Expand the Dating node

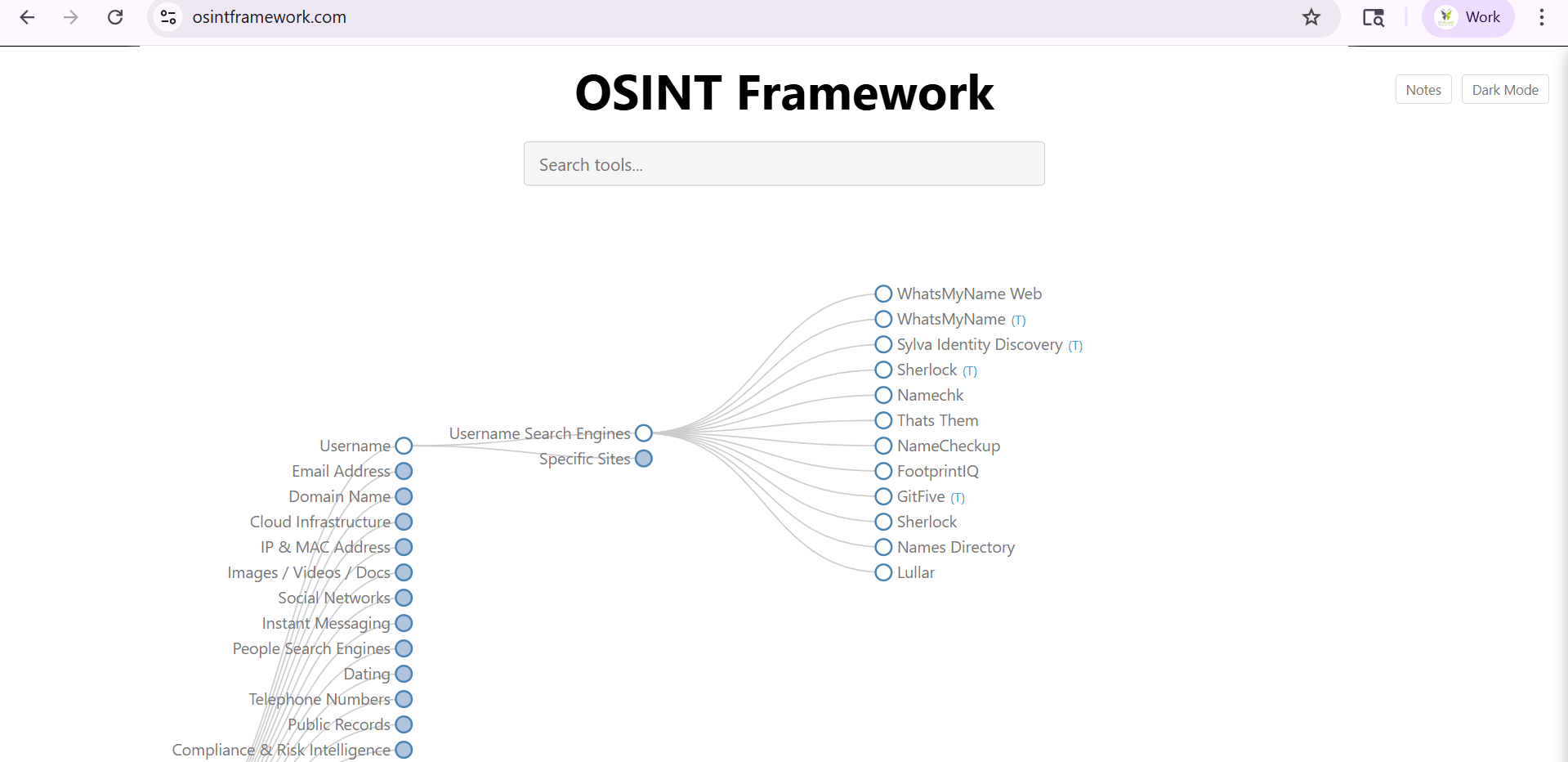pyautogui.click(x=404, y=674)
